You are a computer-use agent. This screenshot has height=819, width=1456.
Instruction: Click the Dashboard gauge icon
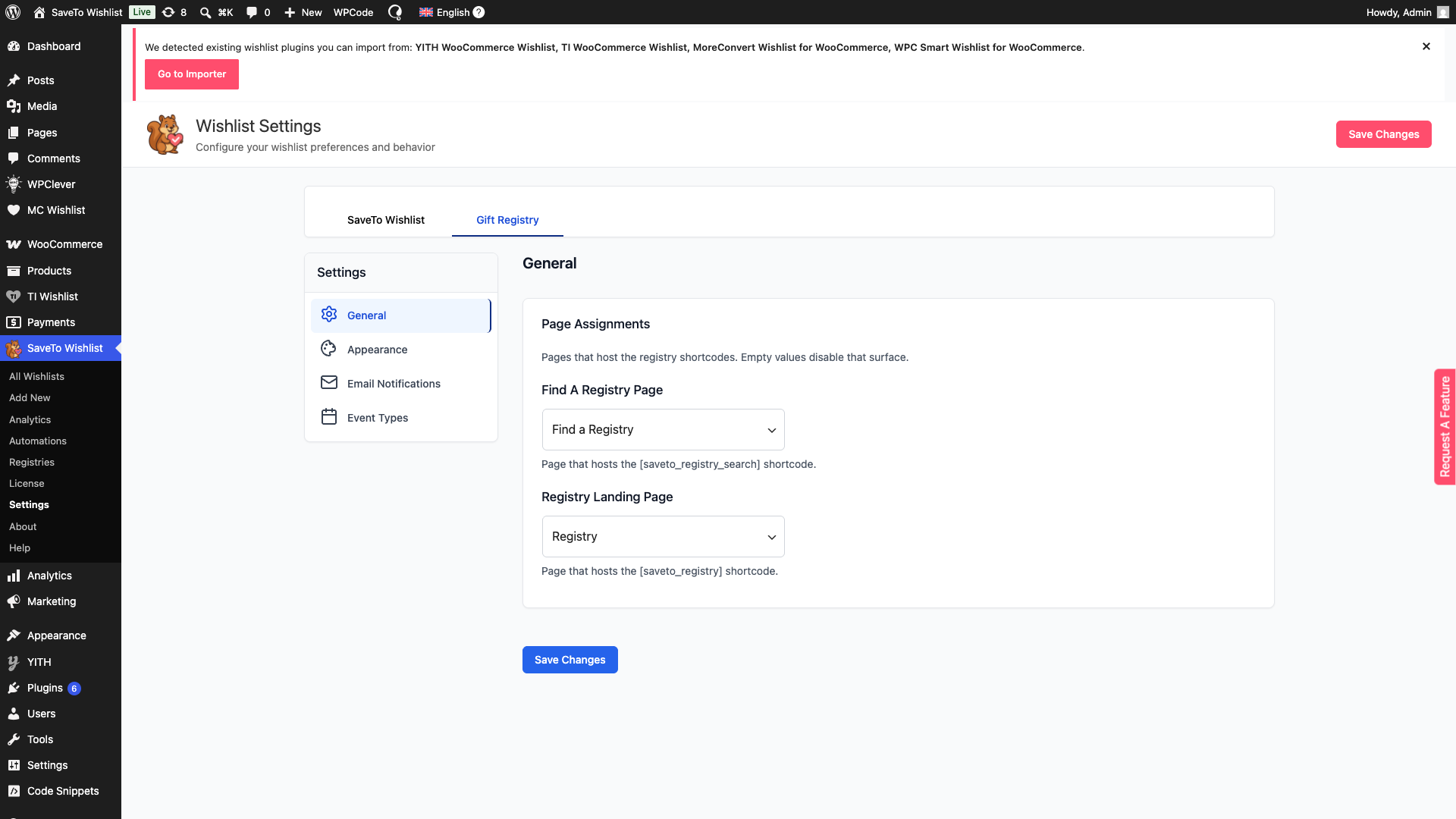(x=14, y=46)
